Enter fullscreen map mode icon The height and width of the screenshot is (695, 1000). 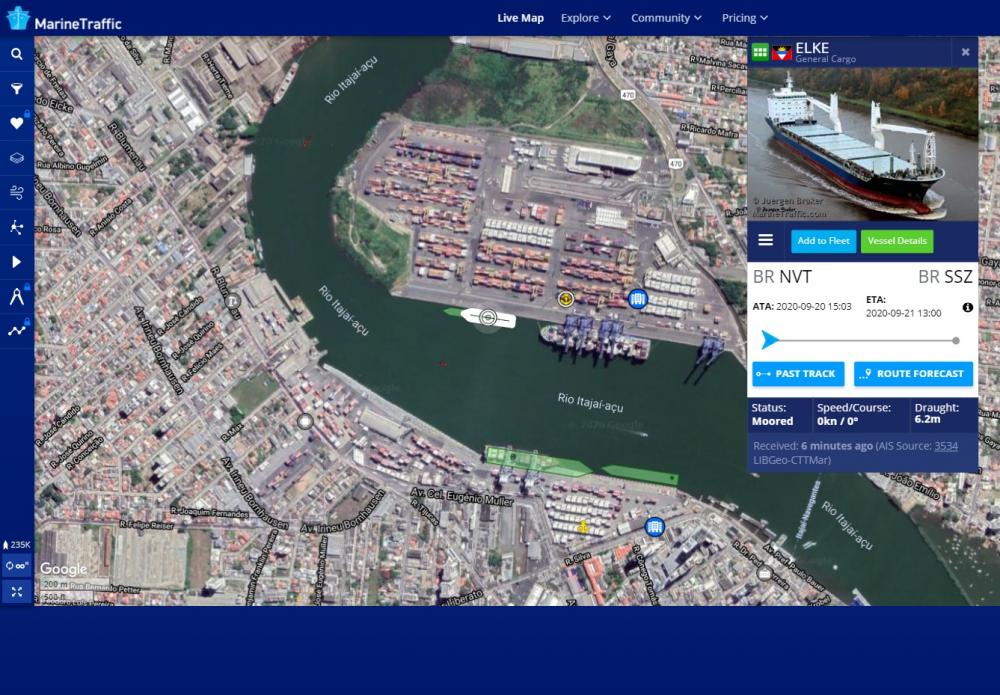pyautogui.click(x=17, y=592)
